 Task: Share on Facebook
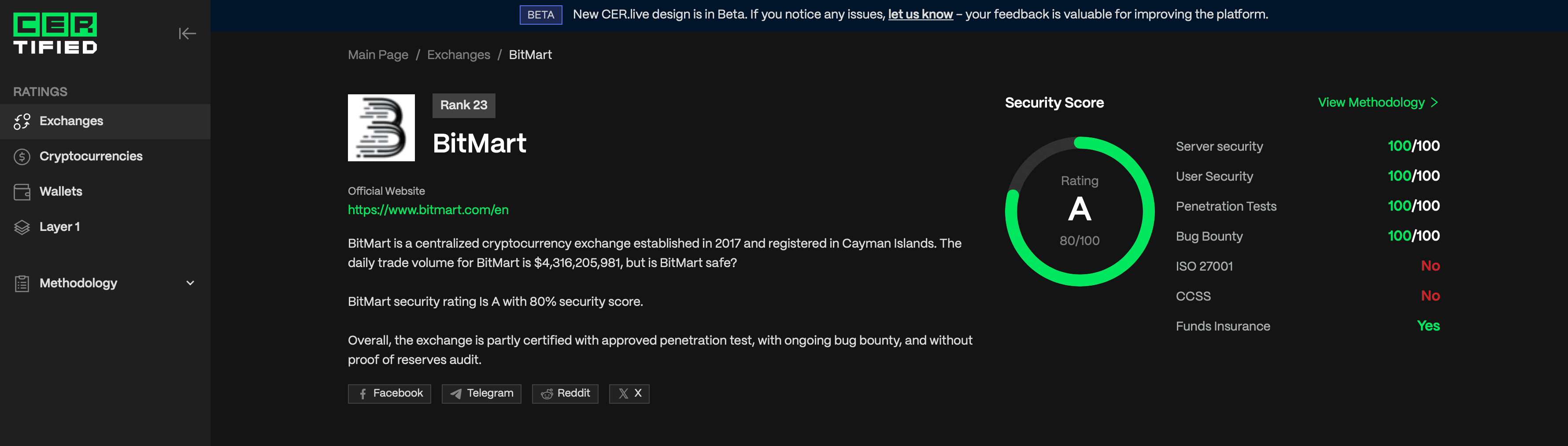(x=389, y=394)
